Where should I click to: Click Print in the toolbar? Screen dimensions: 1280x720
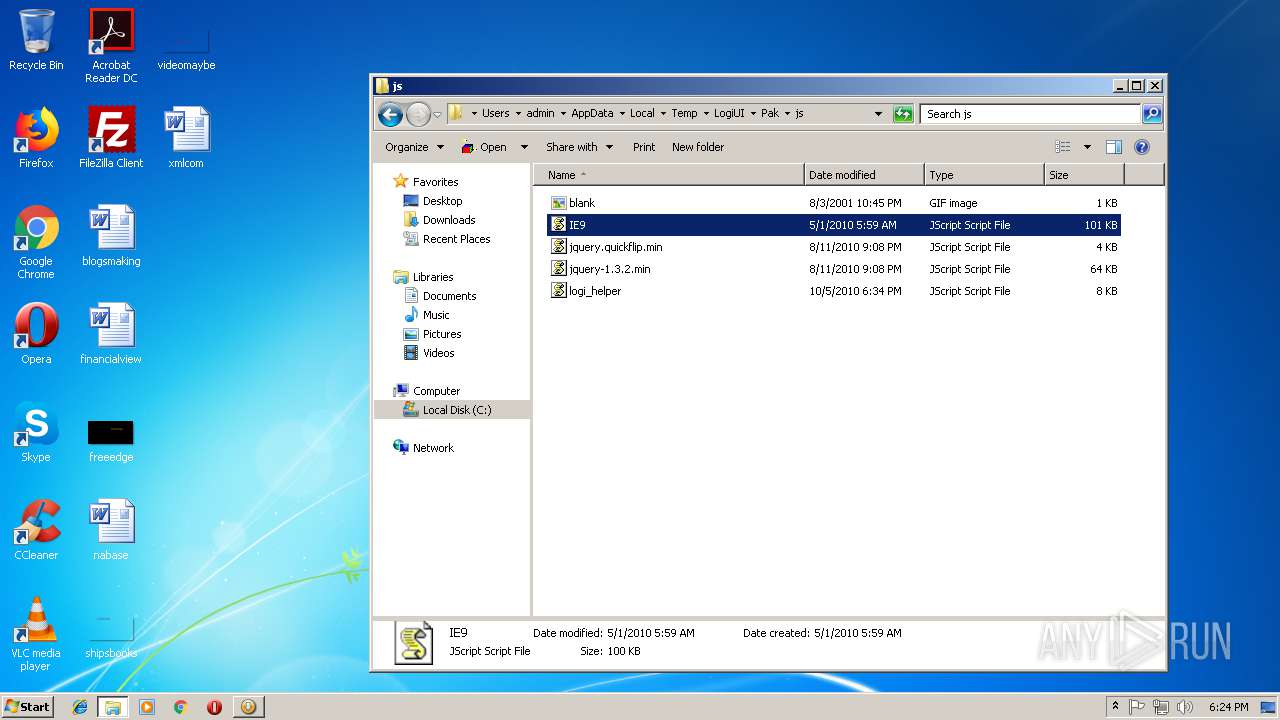tap(644, 147)
